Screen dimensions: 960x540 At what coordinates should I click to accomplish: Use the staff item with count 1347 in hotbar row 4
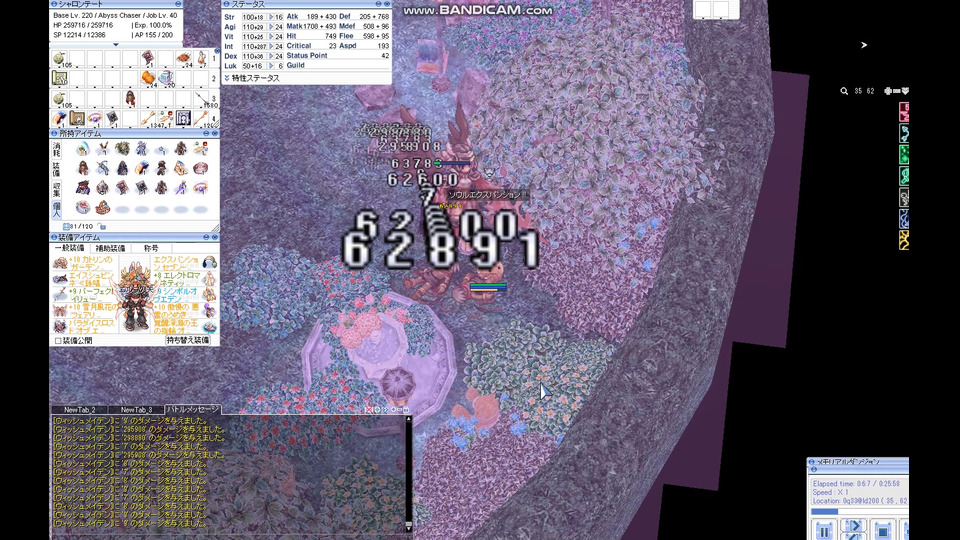148,118
